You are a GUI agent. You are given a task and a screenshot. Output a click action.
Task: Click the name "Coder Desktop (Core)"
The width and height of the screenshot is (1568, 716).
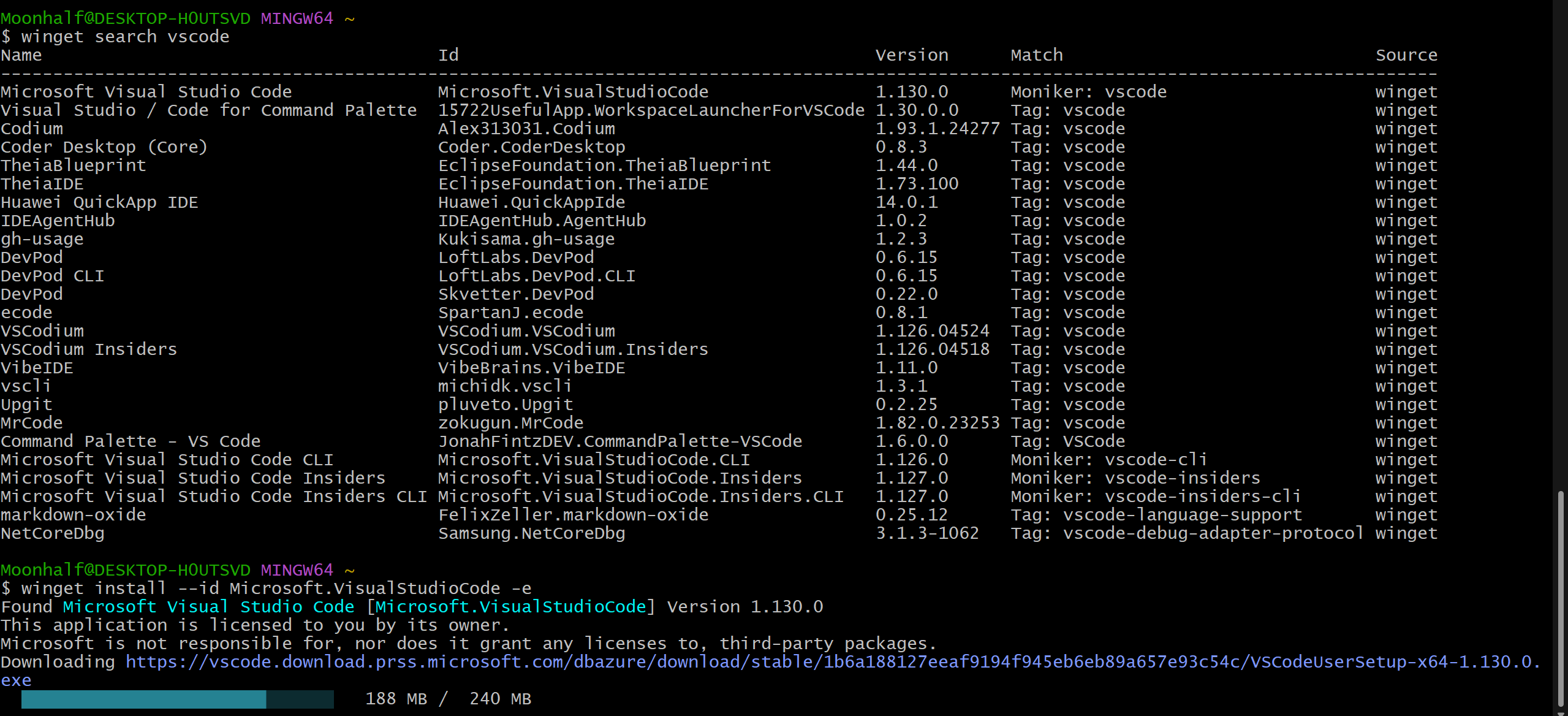coord(104,147)
